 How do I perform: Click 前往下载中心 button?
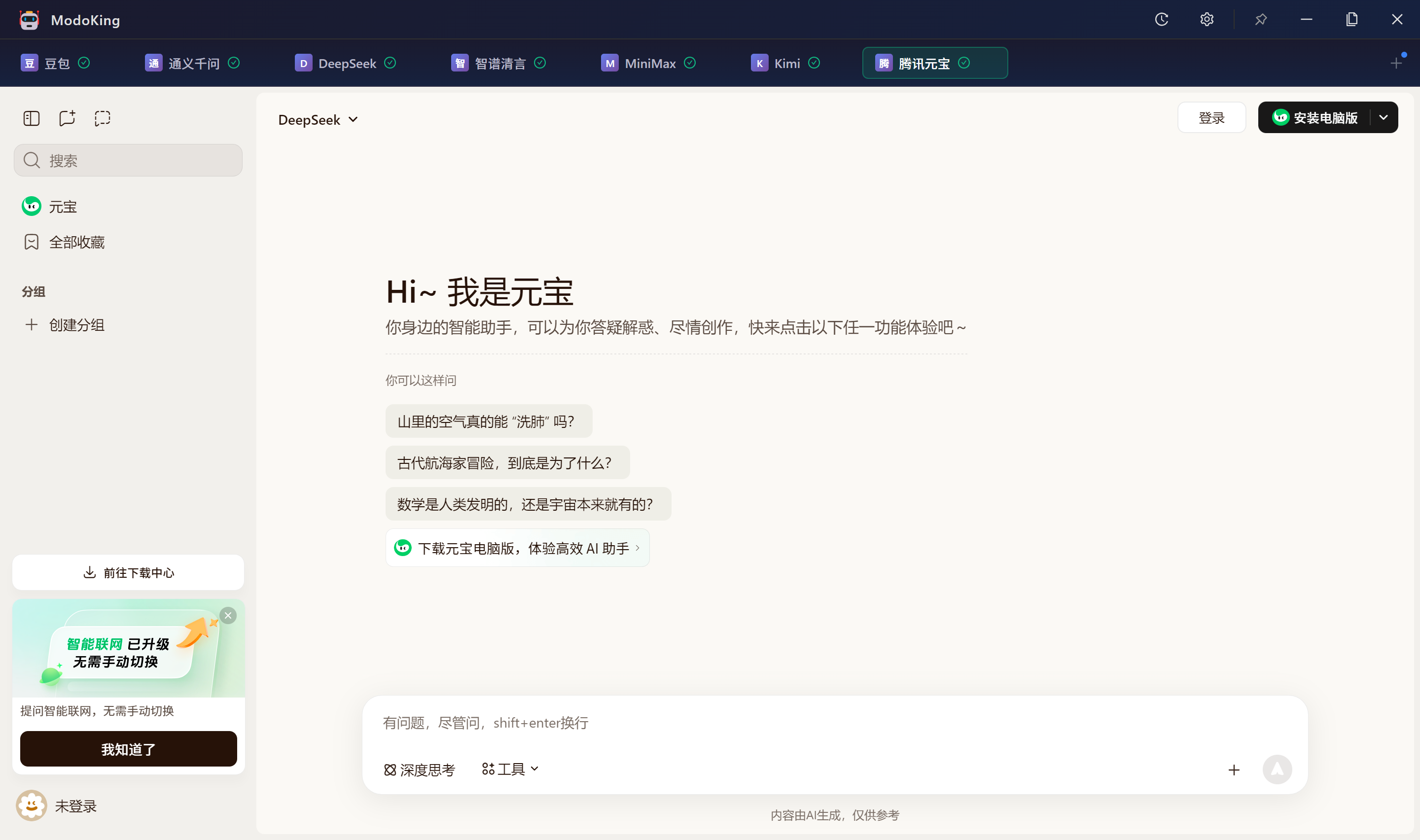pos(129,572)
